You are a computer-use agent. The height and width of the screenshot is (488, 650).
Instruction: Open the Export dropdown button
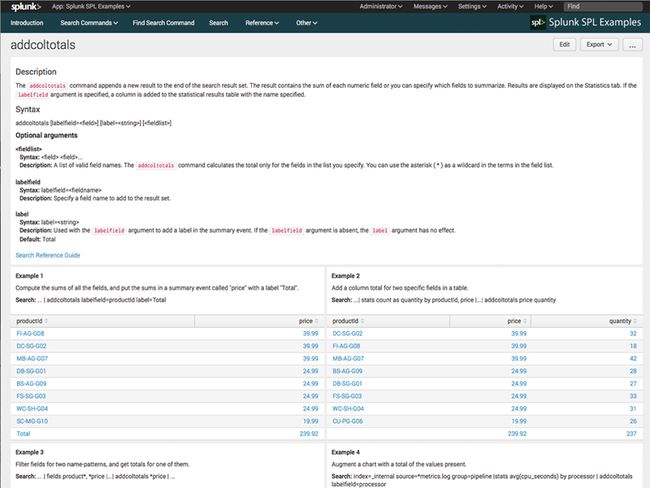point(599,45)
